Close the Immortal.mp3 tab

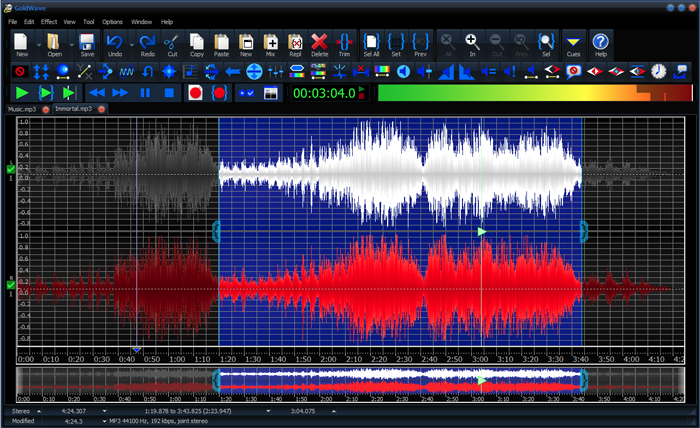(101, 109)
